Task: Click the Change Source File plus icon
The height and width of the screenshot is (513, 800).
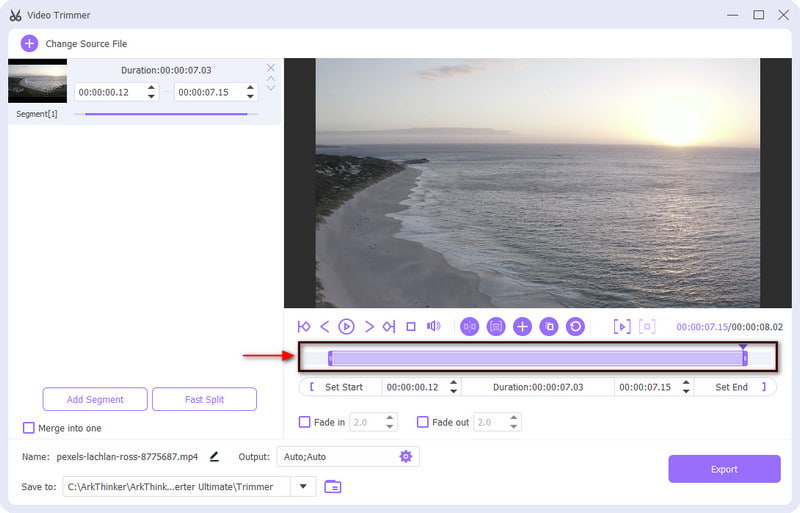Action: point(29,43)
